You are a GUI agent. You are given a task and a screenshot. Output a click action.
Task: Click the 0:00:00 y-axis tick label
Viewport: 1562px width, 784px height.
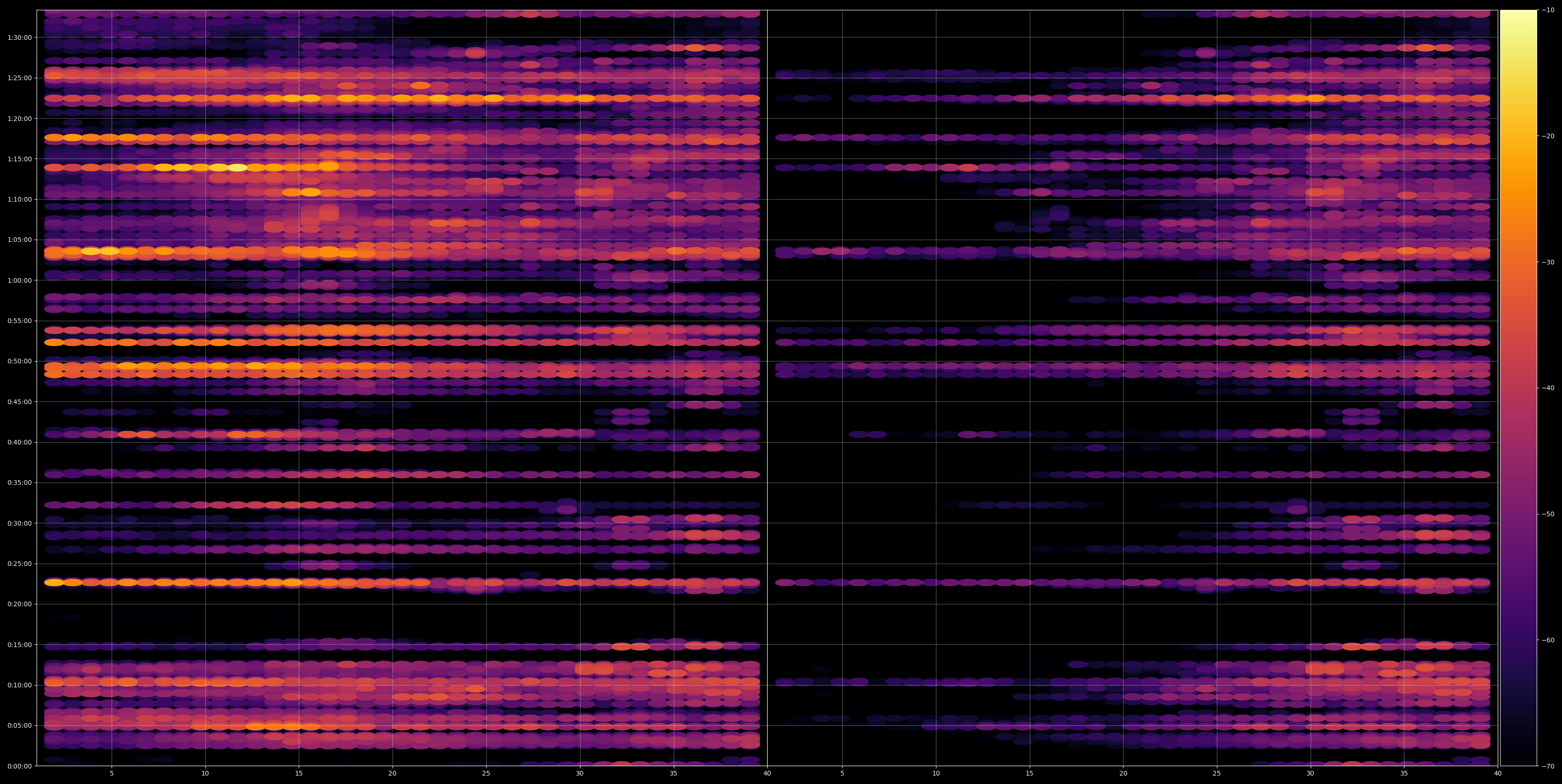click(19, 766)
